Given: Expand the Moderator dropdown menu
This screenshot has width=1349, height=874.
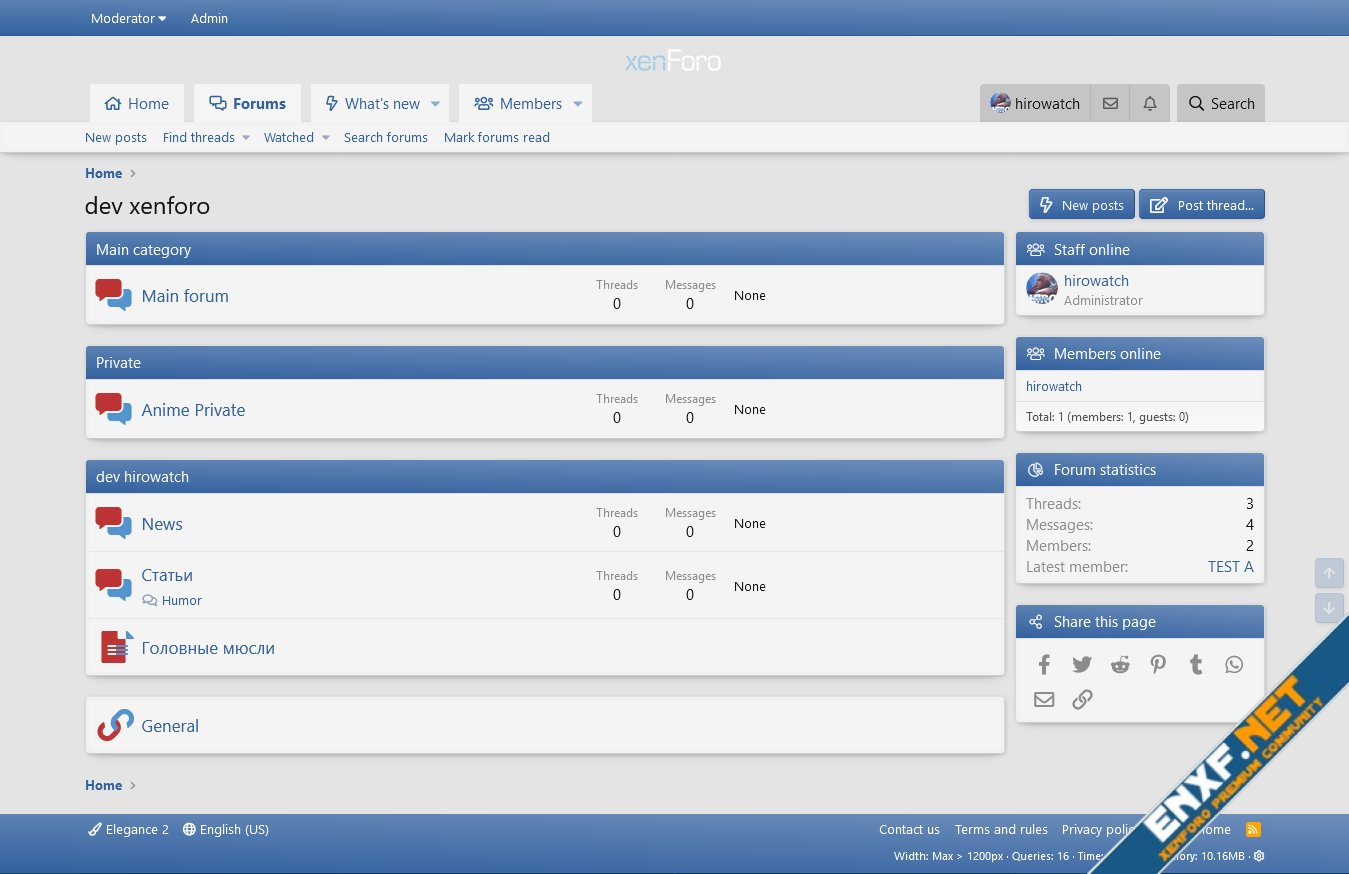Looking at the screenshot, I should 128,18.
